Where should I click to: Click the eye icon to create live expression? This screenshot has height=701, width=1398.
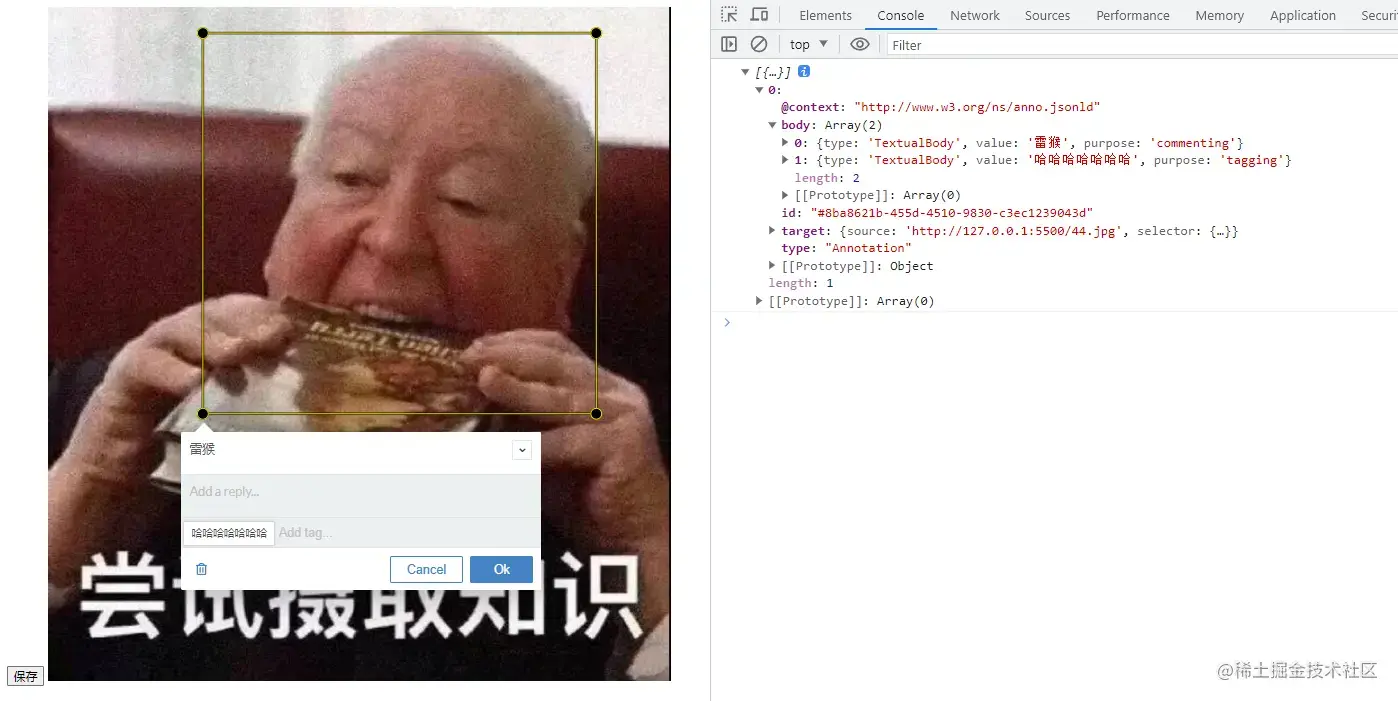point(859,44)
